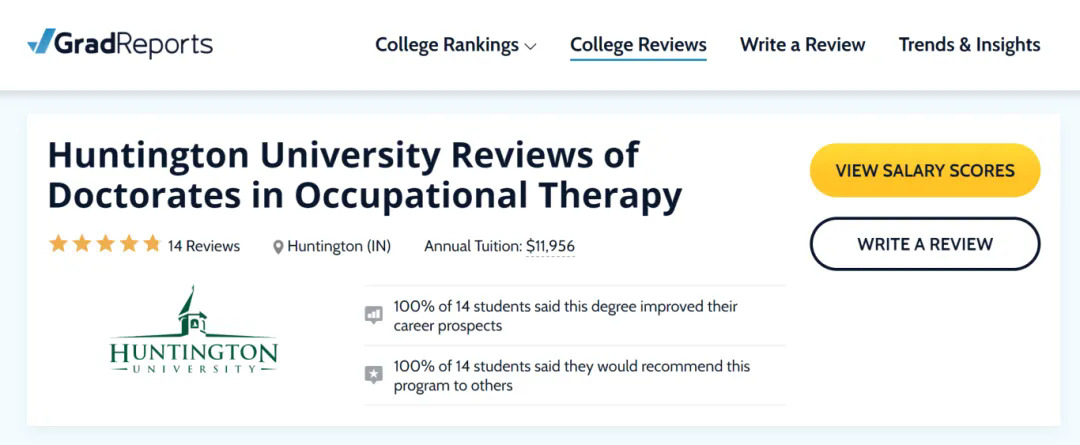This screenshot has height=445, width=1080.
Task: Click the recommend program star icon
Action: coord(374,375)
